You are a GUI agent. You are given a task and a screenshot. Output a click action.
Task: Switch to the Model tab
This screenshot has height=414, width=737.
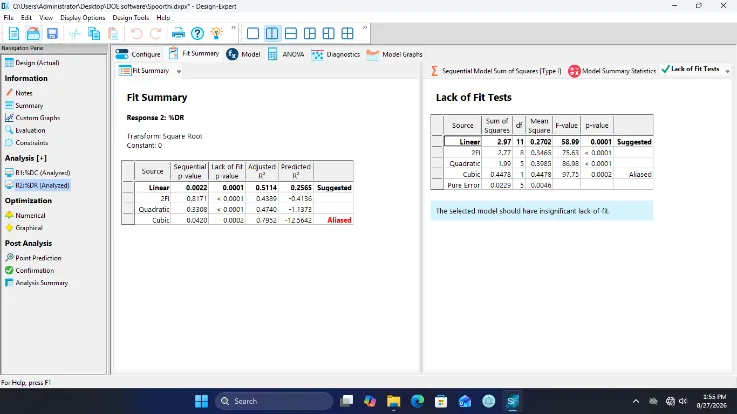coord(243,54)
